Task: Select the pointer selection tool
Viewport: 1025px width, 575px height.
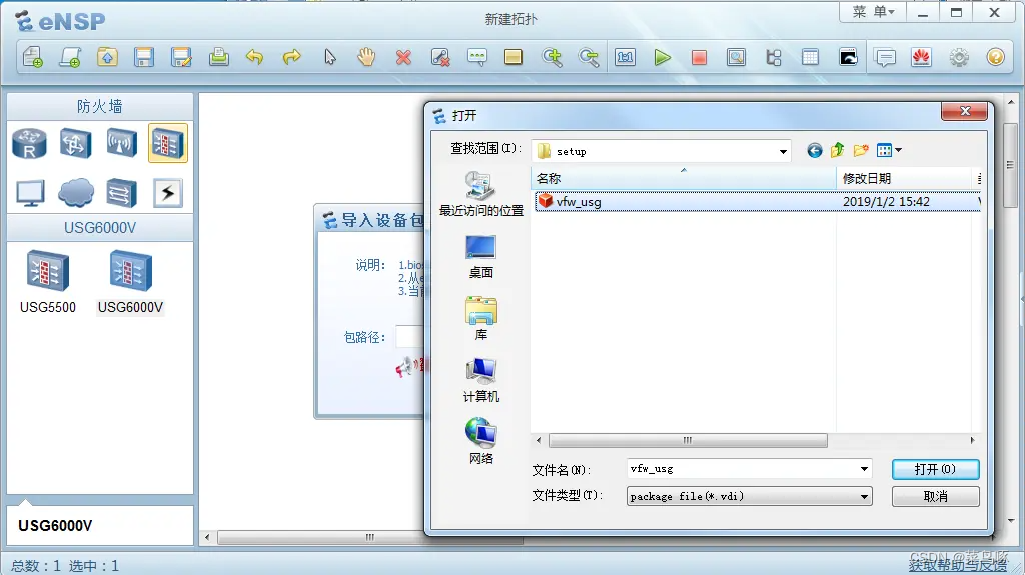Action: [329, 58]
